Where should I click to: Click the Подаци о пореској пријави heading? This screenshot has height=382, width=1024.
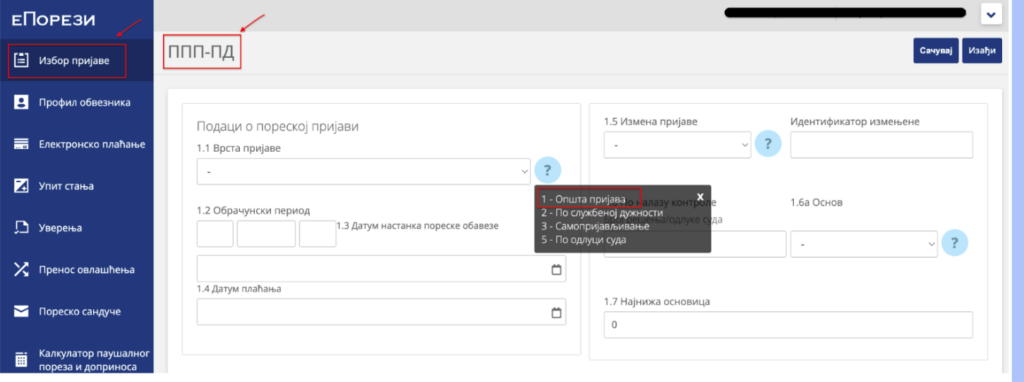pos(278,127)
